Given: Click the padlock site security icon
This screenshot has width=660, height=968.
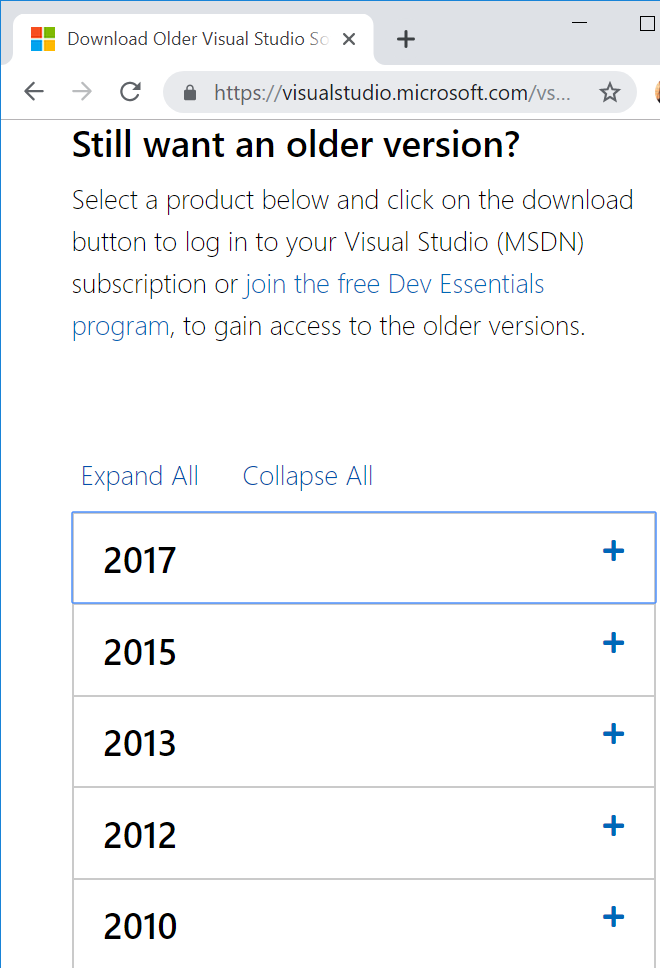Looking at the screenshot, I should click(190, 93).
